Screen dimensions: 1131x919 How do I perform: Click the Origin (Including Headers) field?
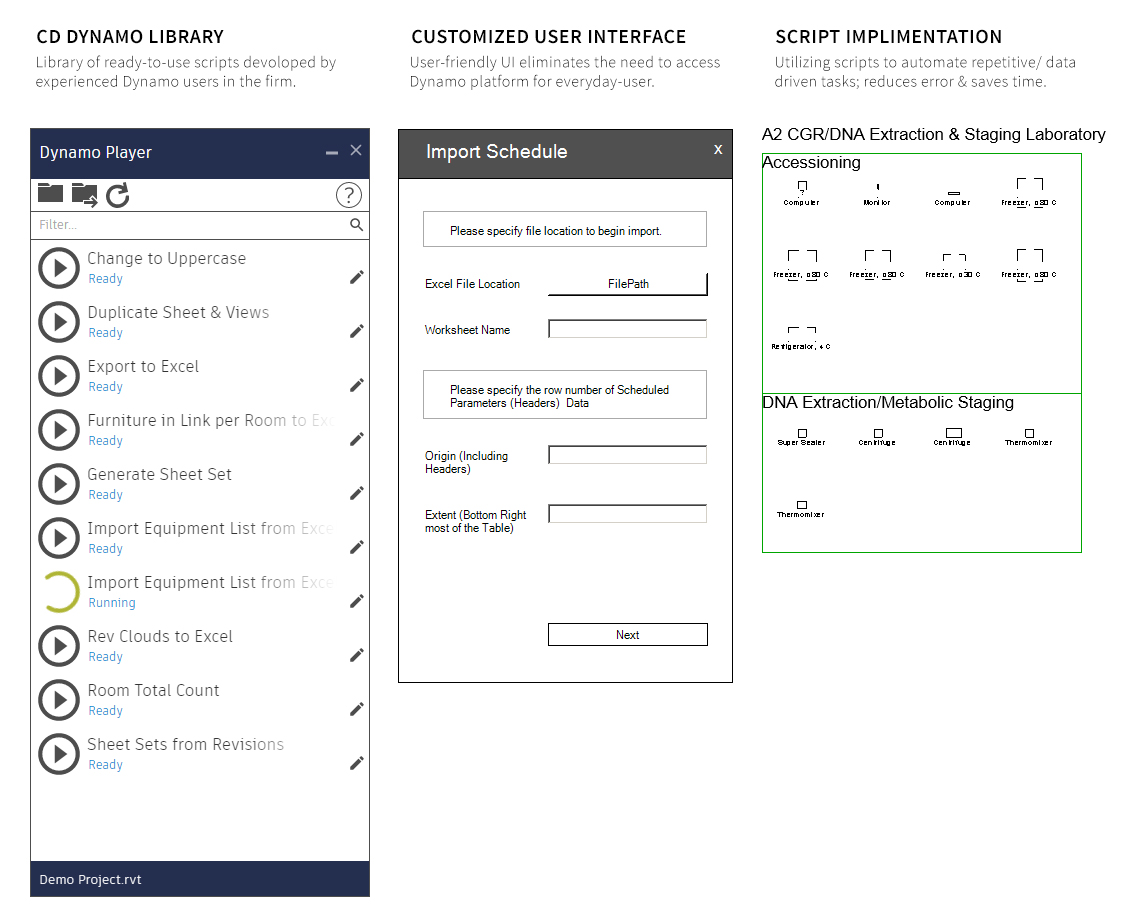point(628,454)
